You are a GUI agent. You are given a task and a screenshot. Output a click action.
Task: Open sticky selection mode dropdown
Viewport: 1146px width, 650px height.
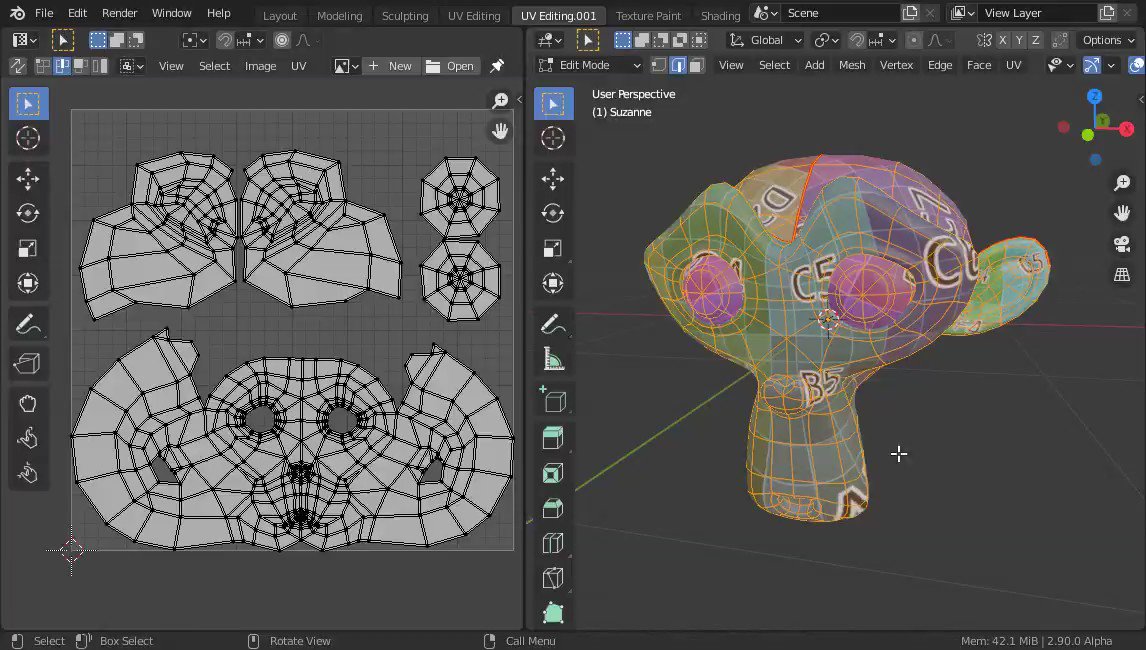[x=132, y=66]
